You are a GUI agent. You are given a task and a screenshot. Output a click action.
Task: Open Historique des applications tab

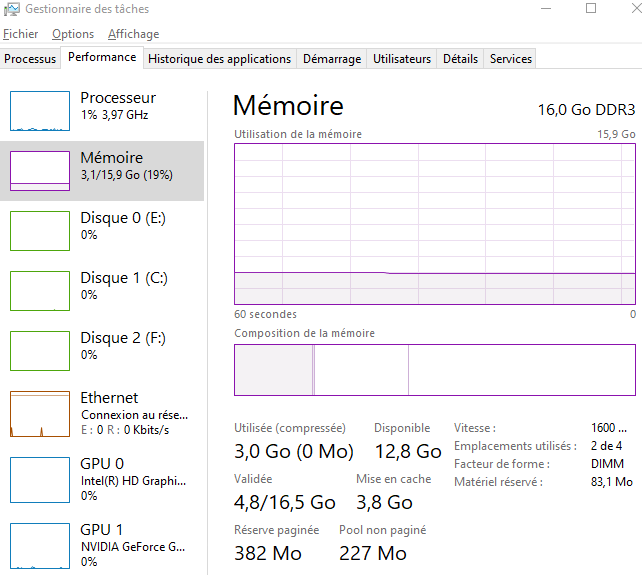point(219,59)
